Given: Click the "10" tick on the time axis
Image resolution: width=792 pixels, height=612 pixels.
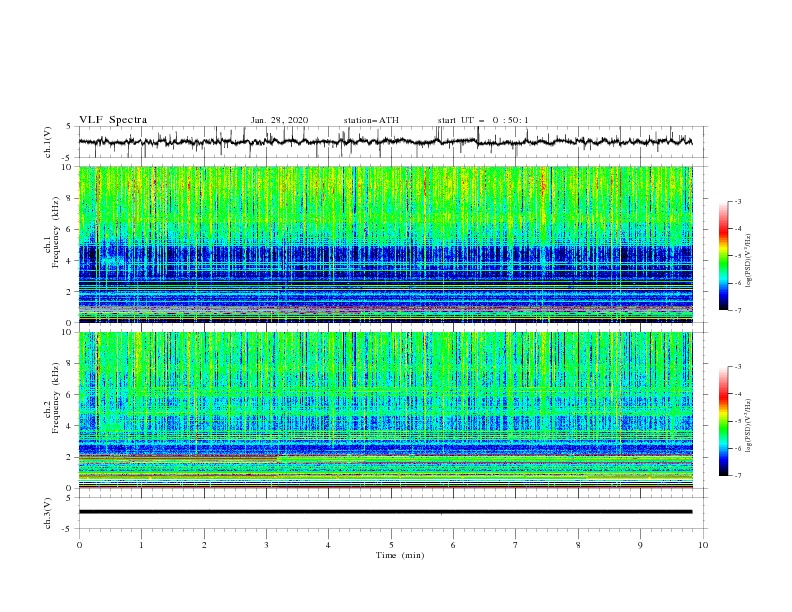Looking at the screenshot, I should point(703,545).
